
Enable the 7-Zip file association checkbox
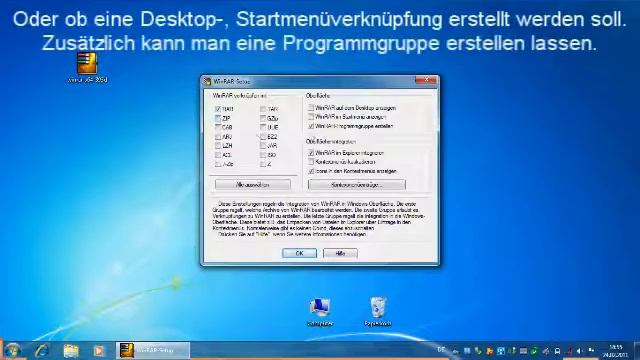click(218, 164)
